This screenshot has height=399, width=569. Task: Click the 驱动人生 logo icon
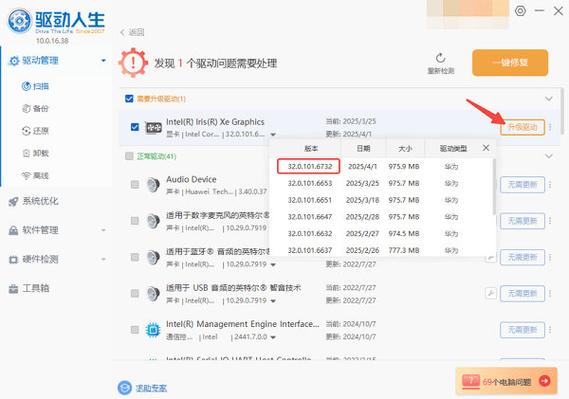tap(20, 21)
